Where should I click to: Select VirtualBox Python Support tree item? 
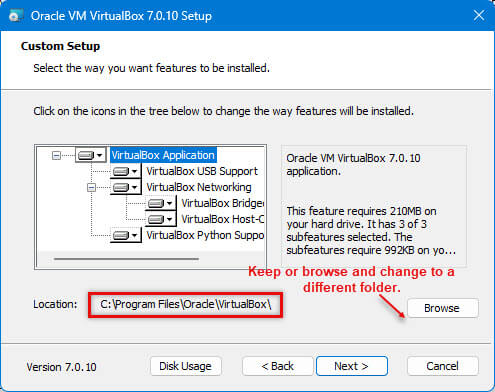205,235
